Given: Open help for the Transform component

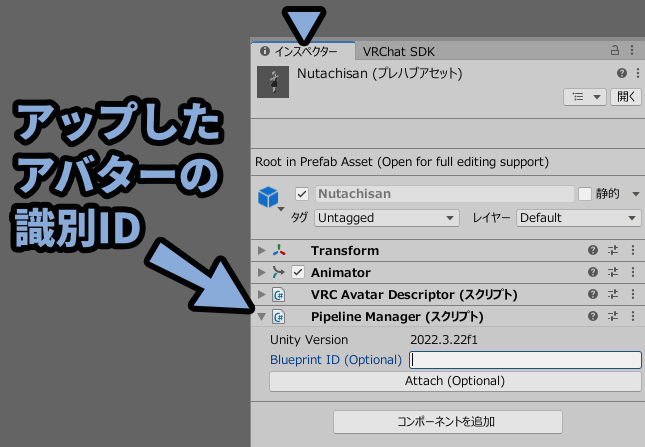Looking at the screenshot, I should click(x=593, y=250).
